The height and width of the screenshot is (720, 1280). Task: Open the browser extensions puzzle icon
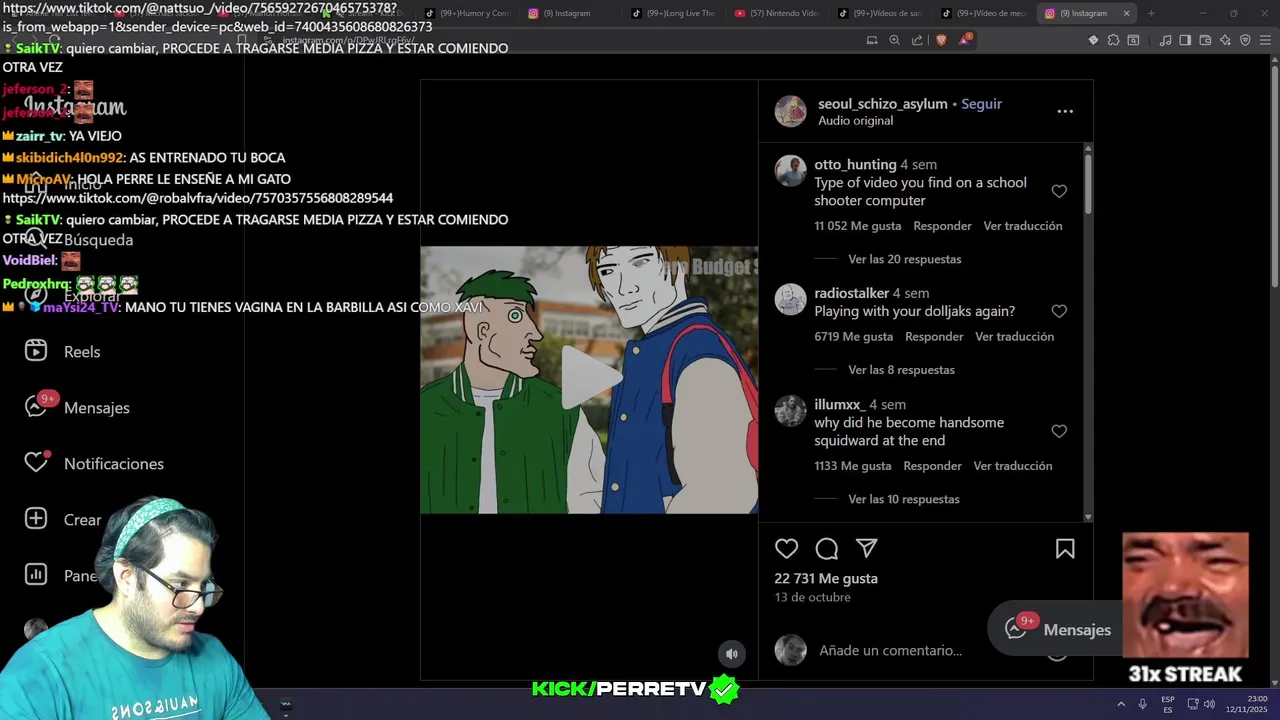(1113, 40)
